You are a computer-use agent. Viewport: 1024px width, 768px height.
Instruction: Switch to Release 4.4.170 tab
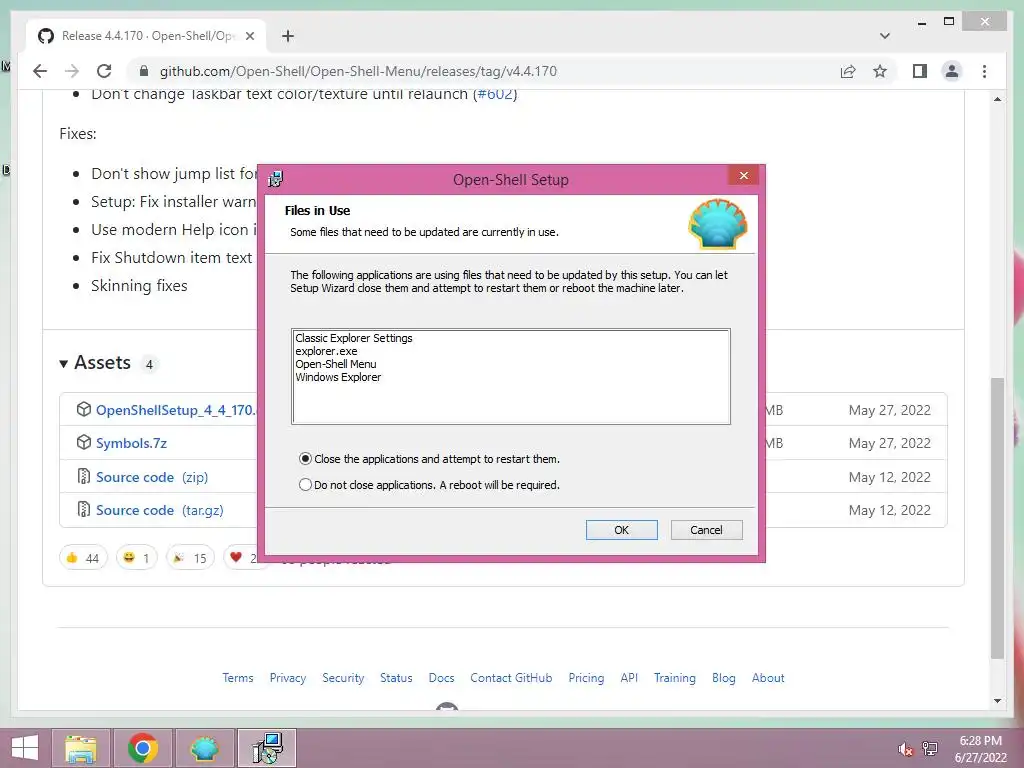coord(145,36)
